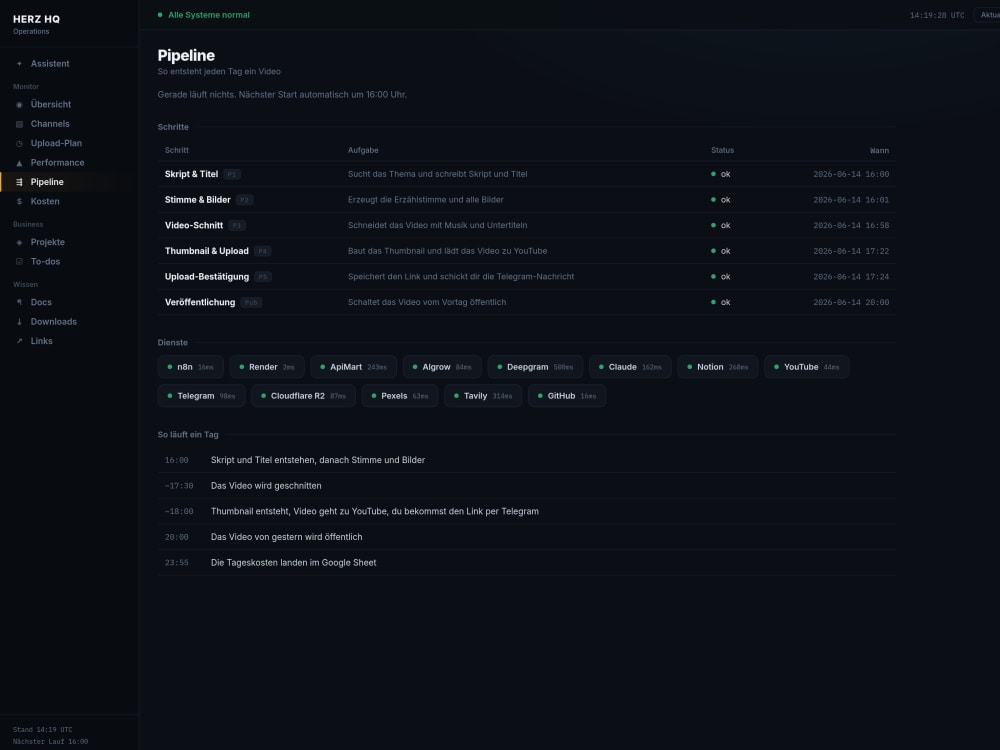Open the Assistent sparkle icon
Image resolution: width=1000 pixels, height=750 pixels.
click(19, 64)
